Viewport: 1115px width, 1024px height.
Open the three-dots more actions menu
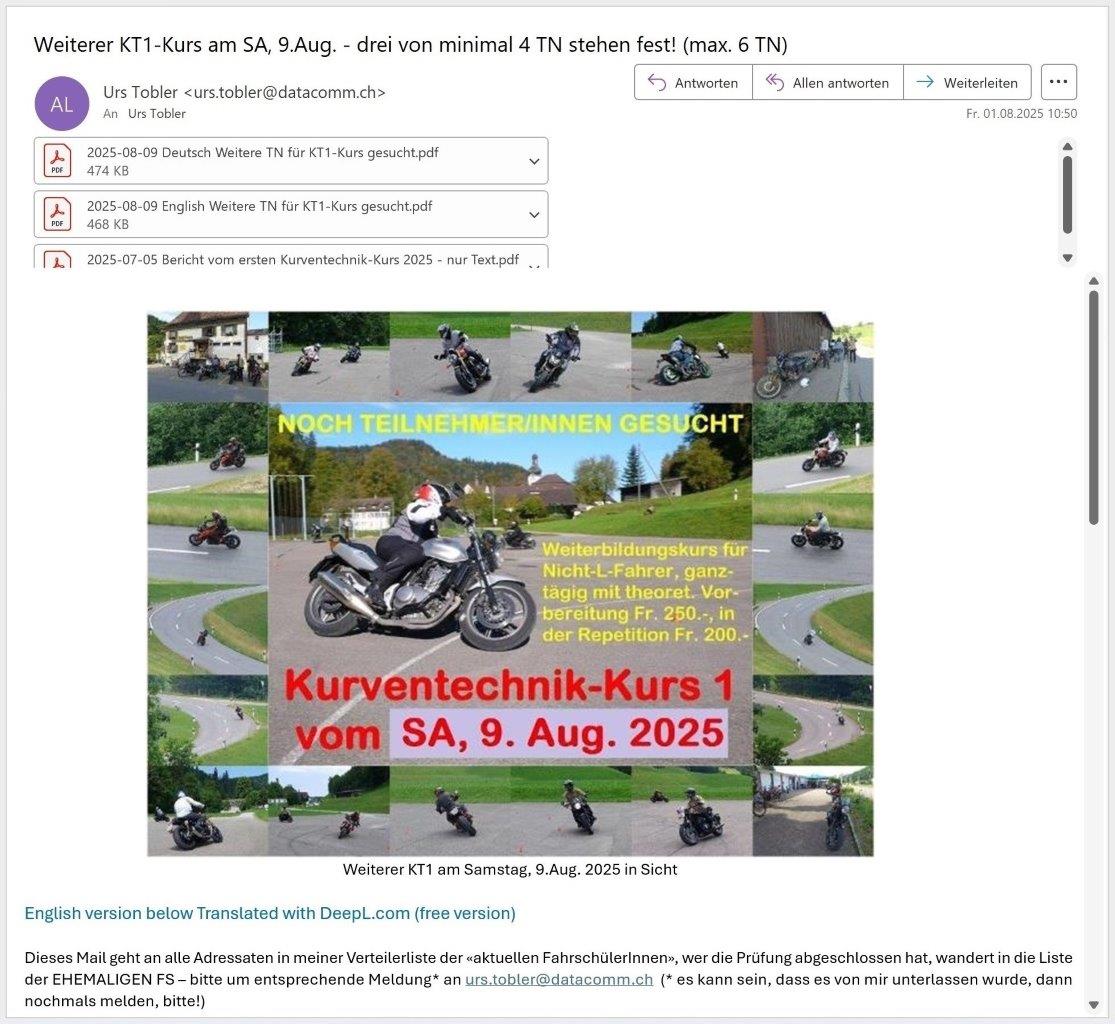[1058, 82]
